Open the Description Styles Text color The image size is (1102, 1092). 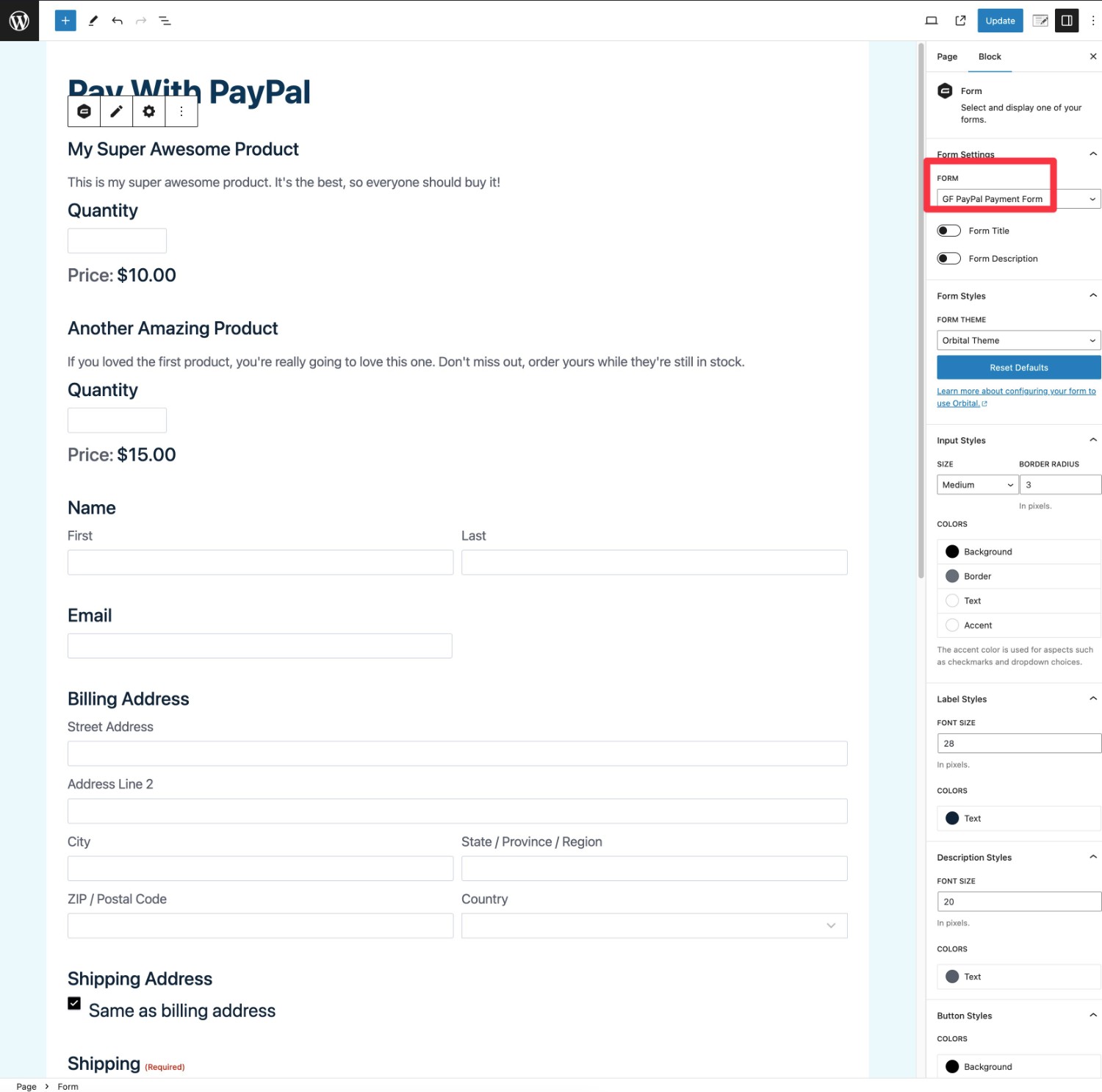click(1019, 977)
